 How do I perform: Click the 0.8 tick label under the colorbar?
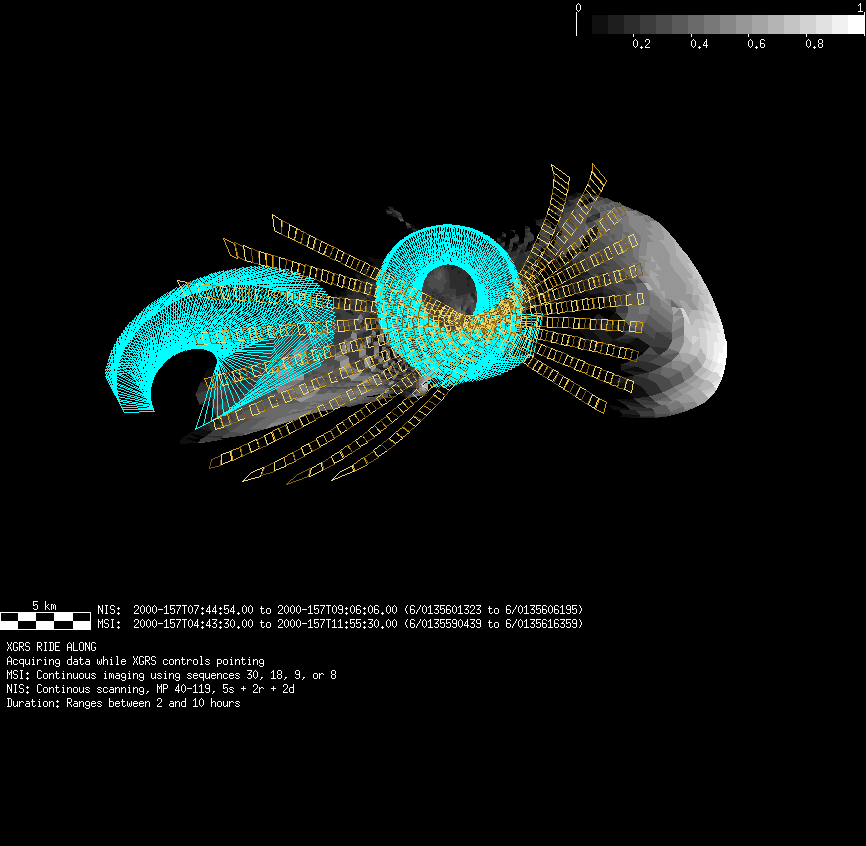coord(813,44)
